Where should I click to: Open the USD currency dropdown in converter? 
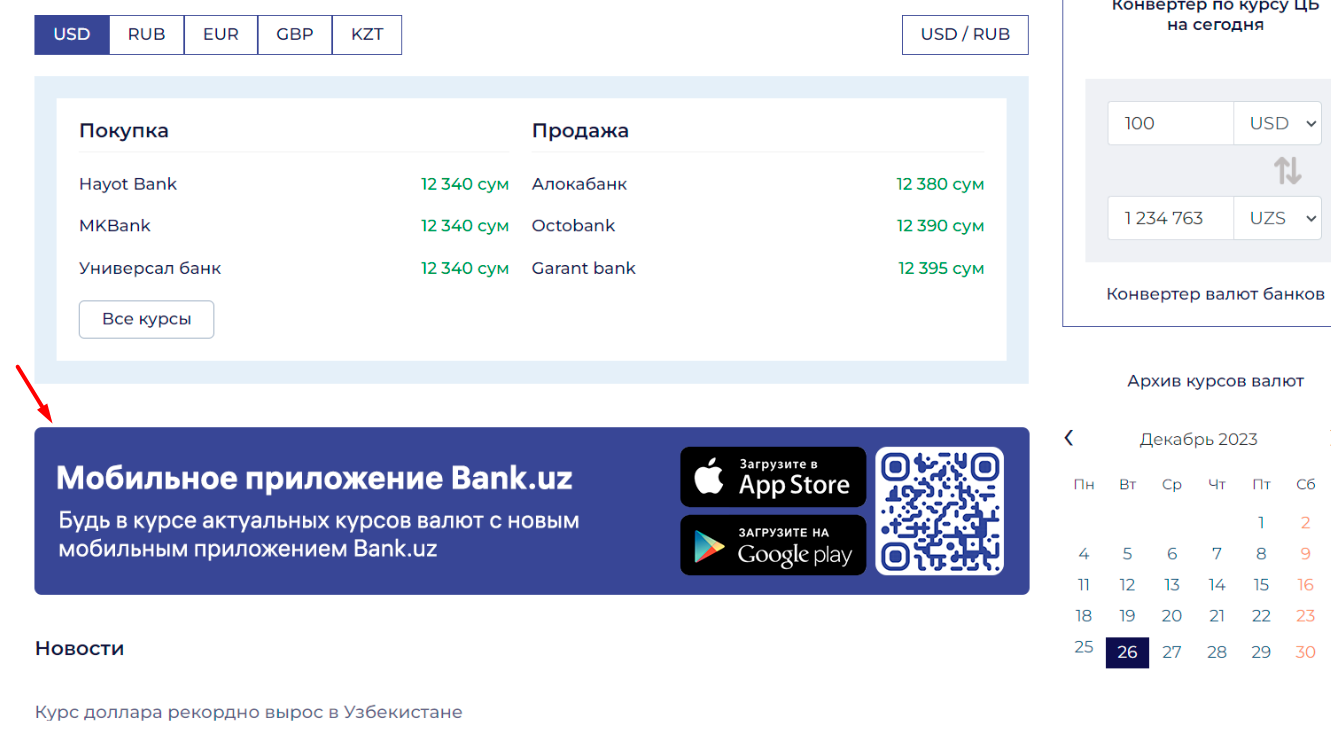coord(1278,124)
